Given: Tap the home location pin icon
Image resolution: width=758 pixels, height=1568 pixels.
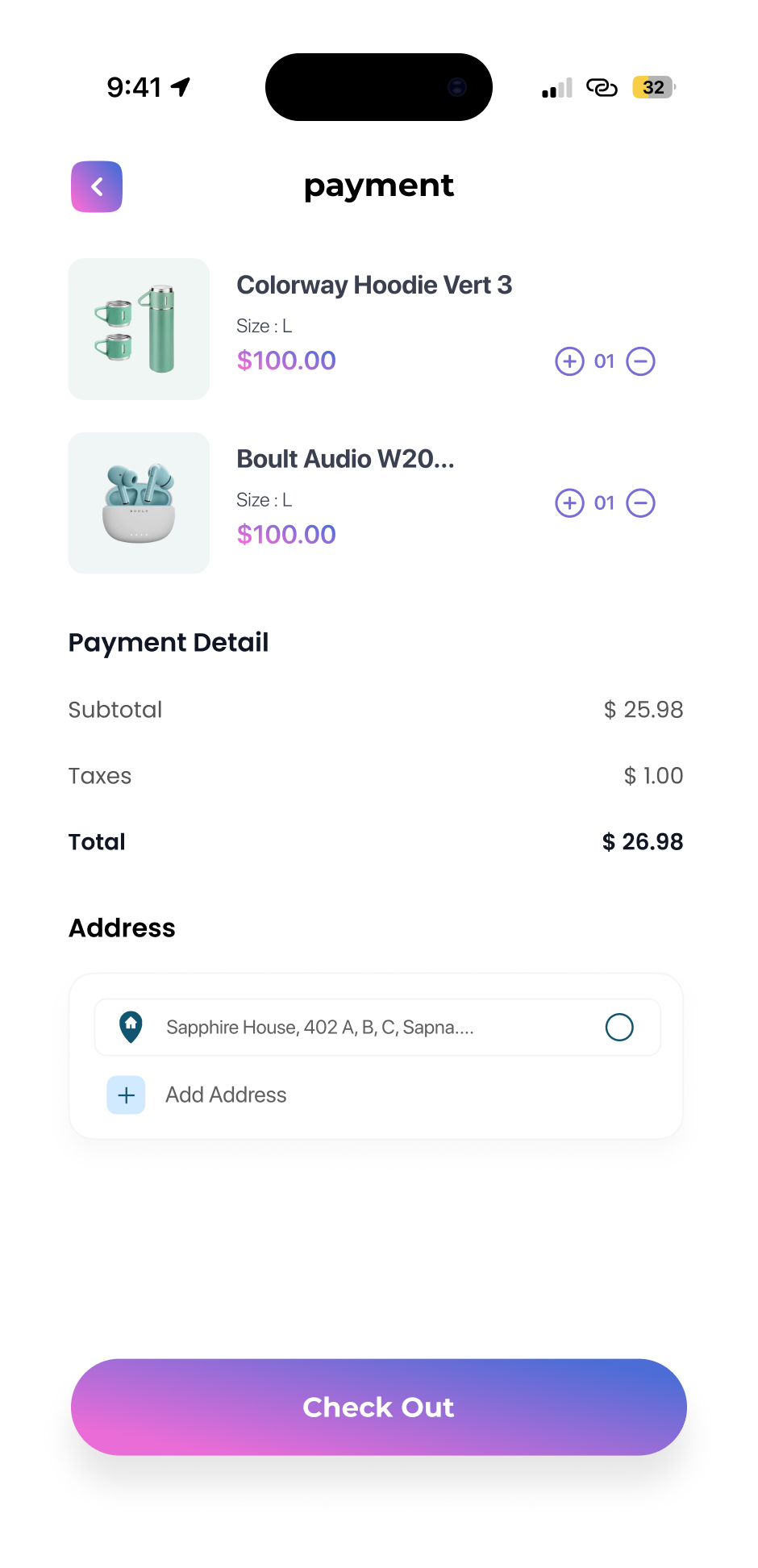Looking at the screenshot, I should (x=131, y=1027).
